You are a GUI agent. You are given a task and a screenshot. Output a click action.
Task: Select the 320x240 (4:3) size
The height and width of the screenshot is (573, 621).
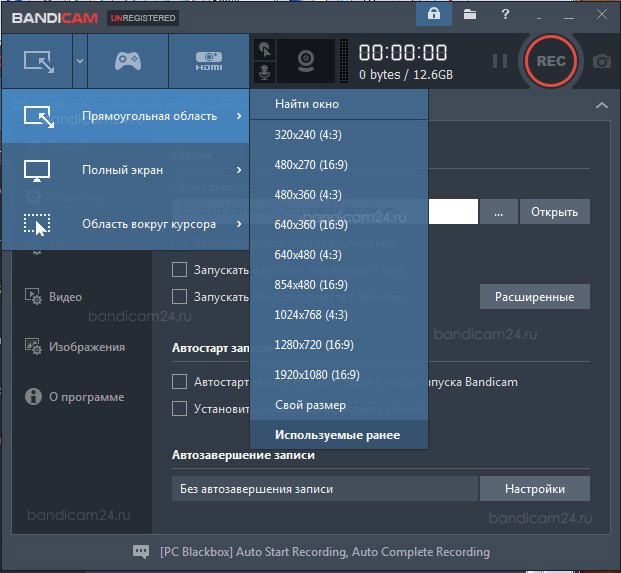pos(339,135)
